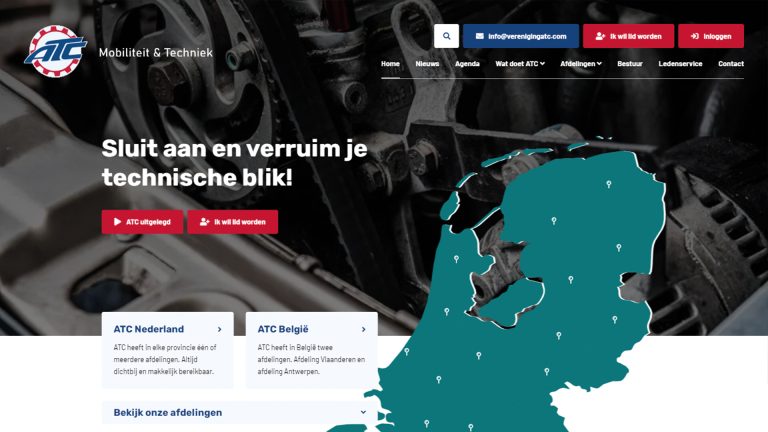Expand Bekijk onze afdelingen section
The height and width of the screenshot is (432, 768).
240,412
